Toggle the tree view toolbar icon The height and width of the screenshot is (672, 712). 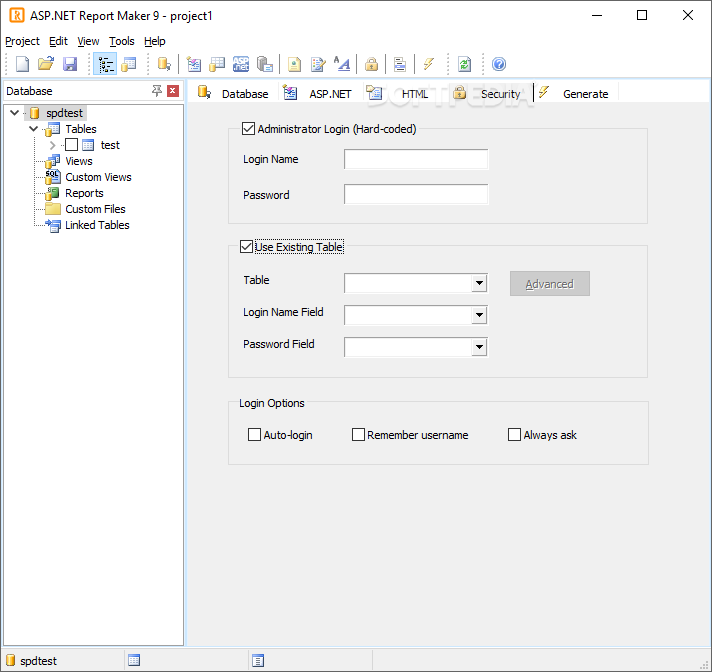click(x=105, y=64)
